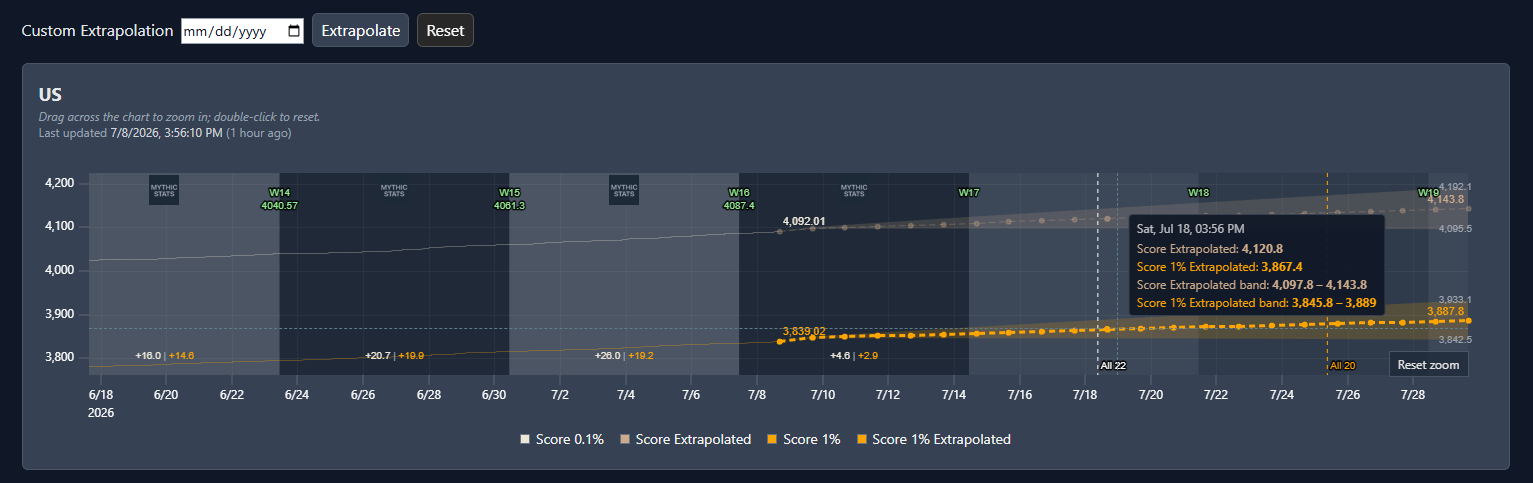Click the orange Score 1% Extrapolated swatch
Screen dimensions: 1533x483
(x=861, y=439)
